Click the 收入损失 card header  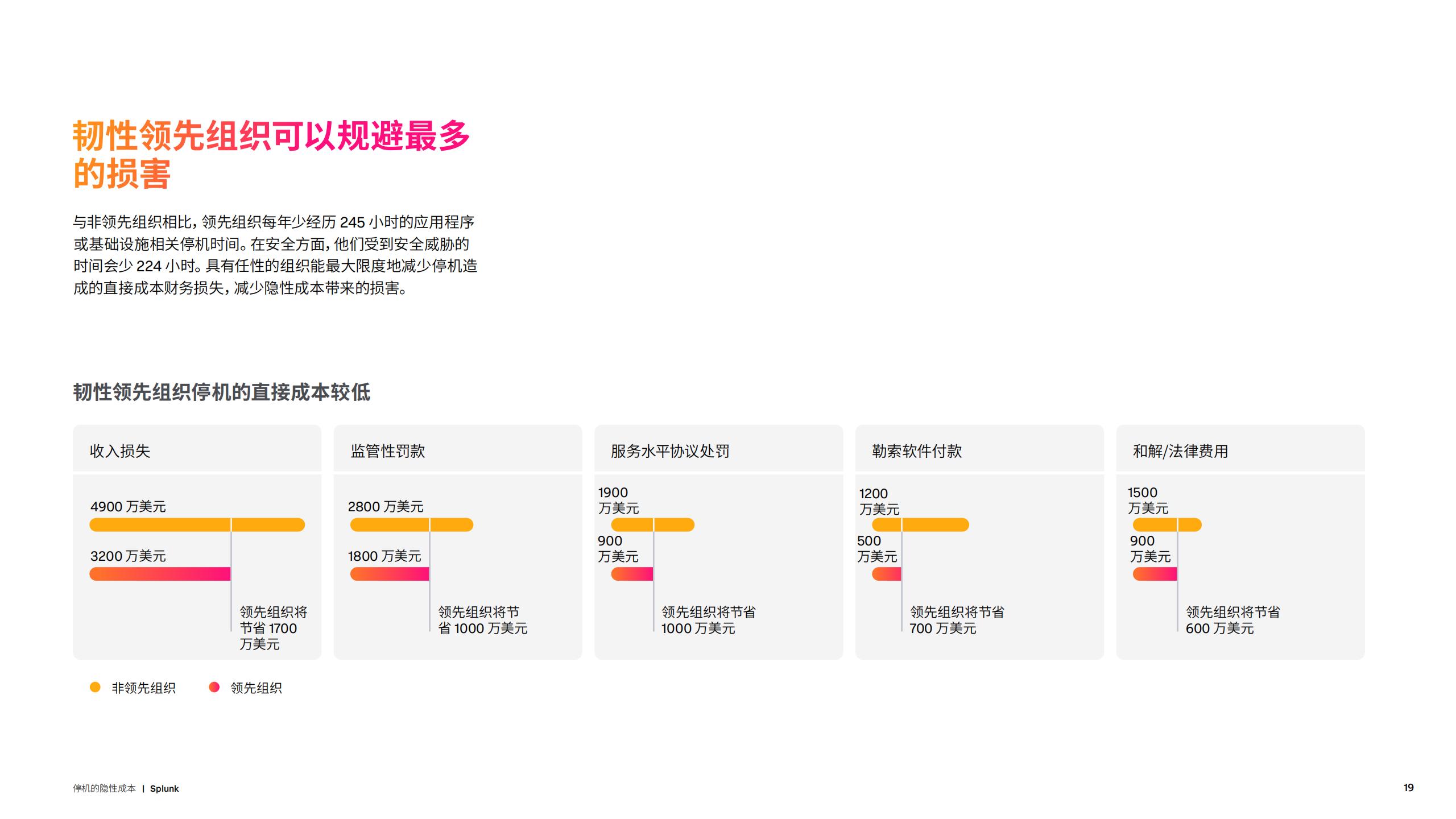(x=120, y=451)
